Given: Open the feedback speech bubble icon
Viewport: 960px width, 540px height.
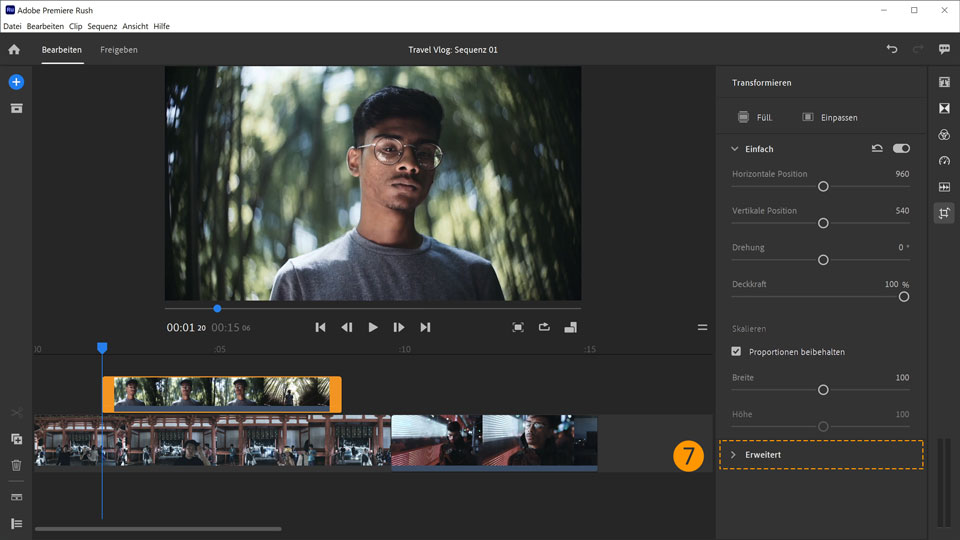Looking at the screenshot, I should point(944,49).
